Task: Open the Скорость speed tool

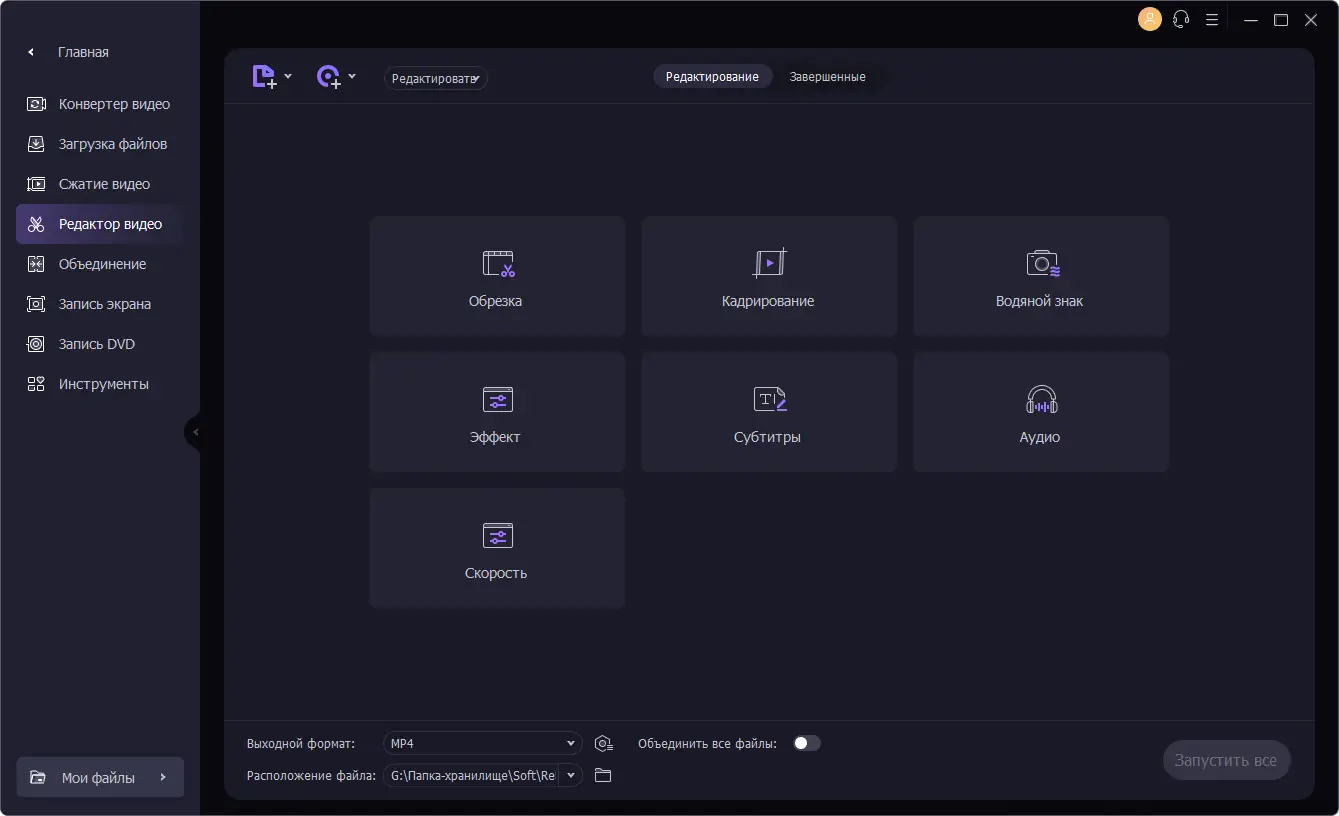Action: pyautogui.click(x=497, y=548)
